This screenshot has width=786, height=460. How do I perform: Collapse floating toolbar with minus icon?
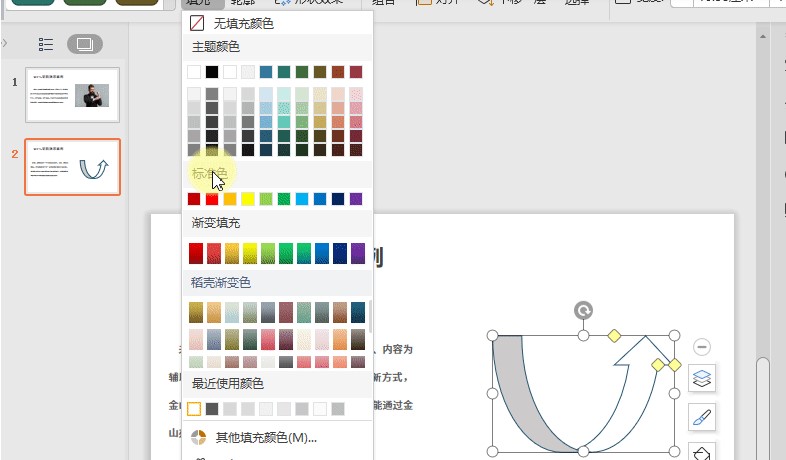(x=702, y=347)
